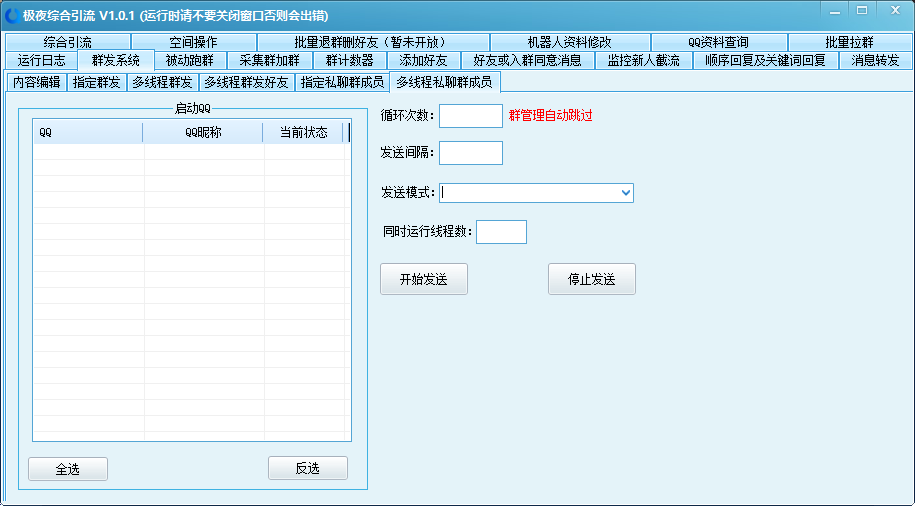The width and height of the screenshot is (915, 506).
Task: Click the app logo icon in title bar
Action: [12, 16]
